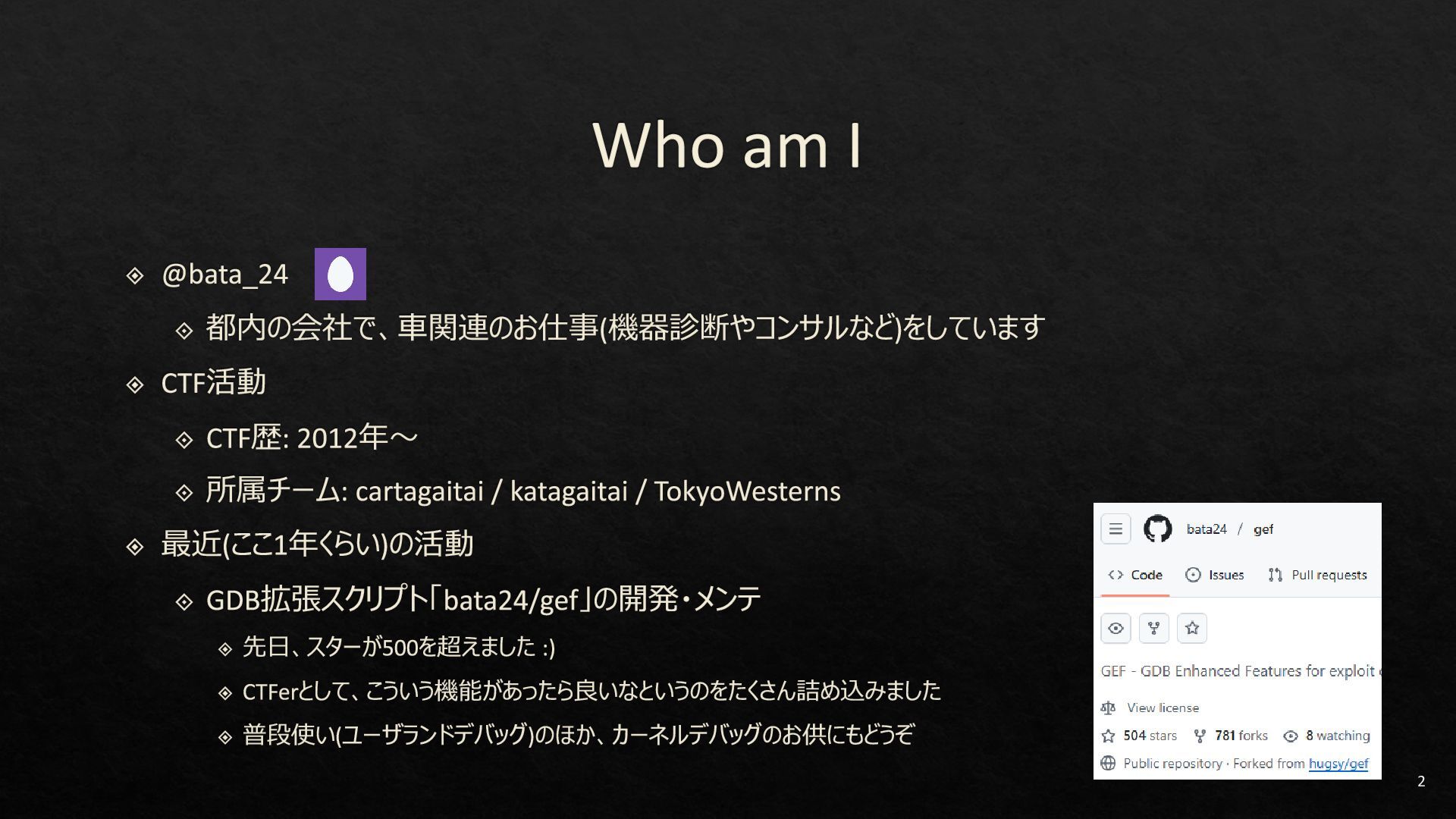Switch to the Code tab
Viewport: 1456px width, 819px height.
pyautogui.click(x=1135, y=575)
